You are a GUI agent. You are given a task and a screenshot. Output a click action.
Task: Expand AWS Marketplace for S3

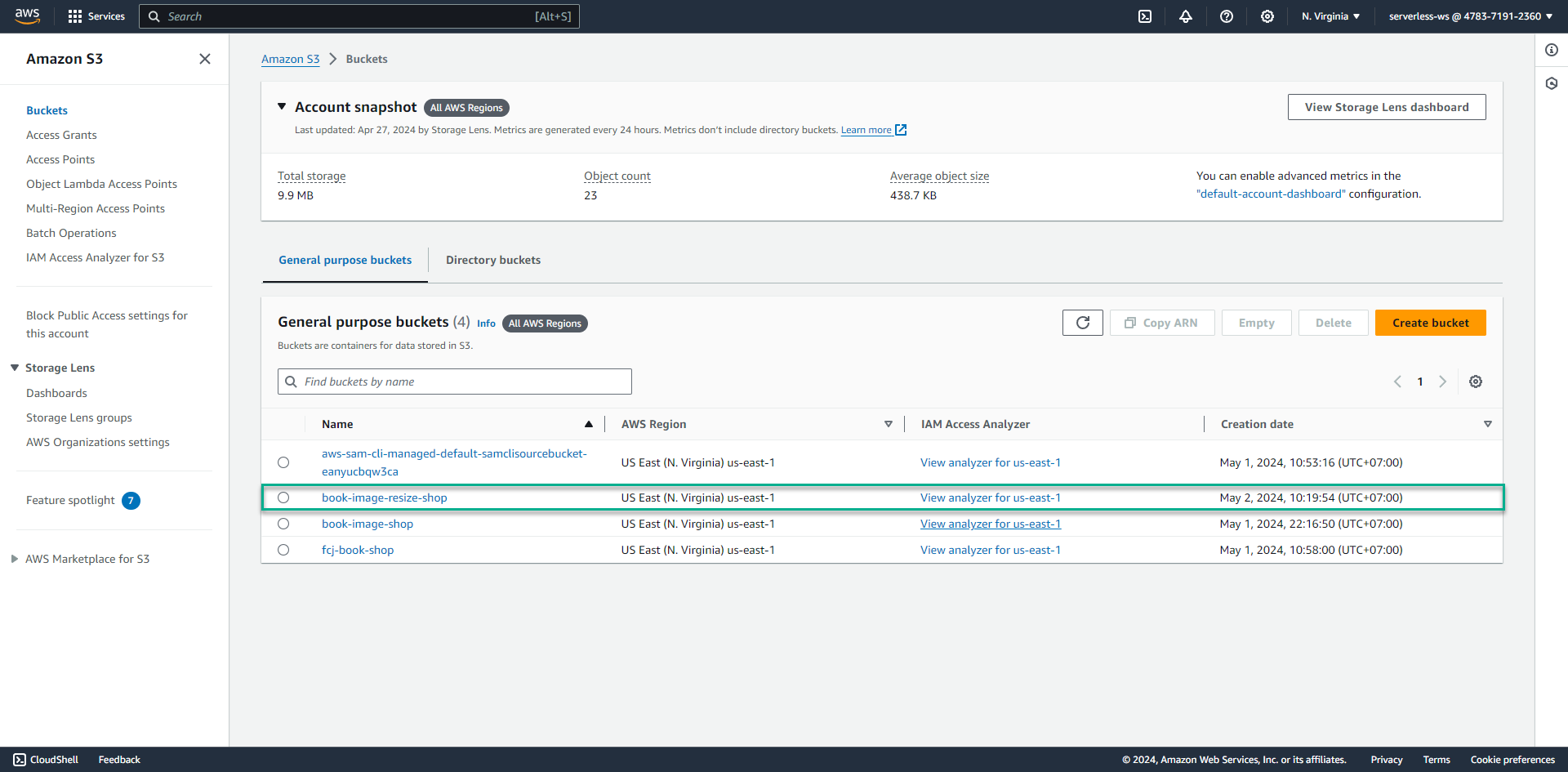(15, 559)
